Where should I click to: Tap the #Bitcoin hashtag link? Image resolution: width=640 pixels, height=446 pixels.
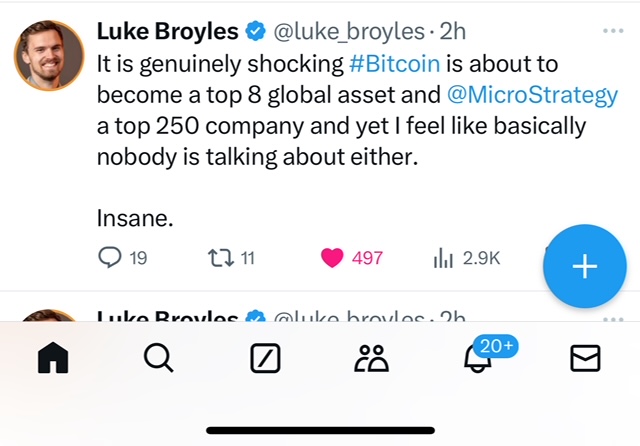click(395, 64)
